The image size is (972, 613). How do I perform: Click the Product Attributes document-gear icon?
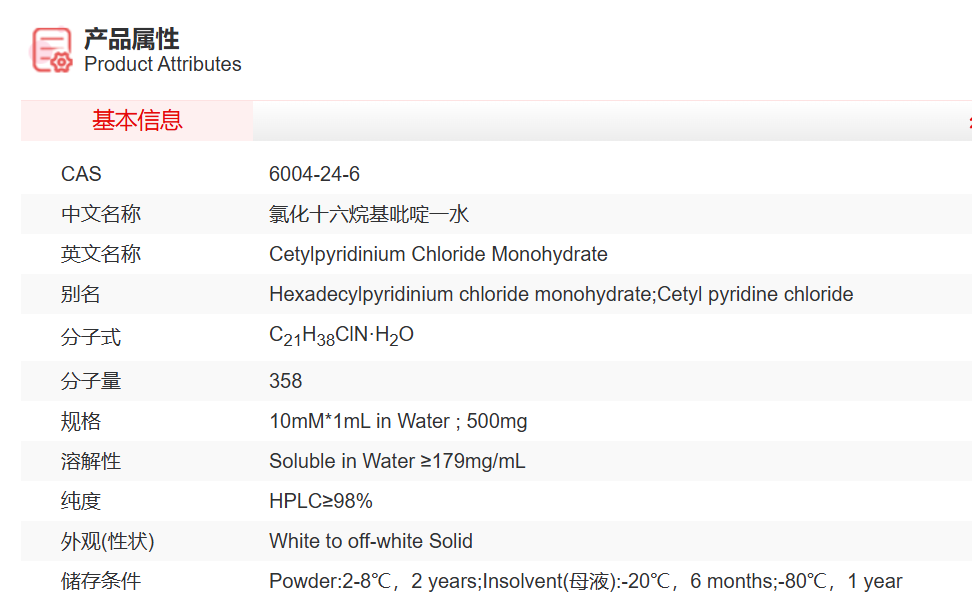tap(52, 50)
